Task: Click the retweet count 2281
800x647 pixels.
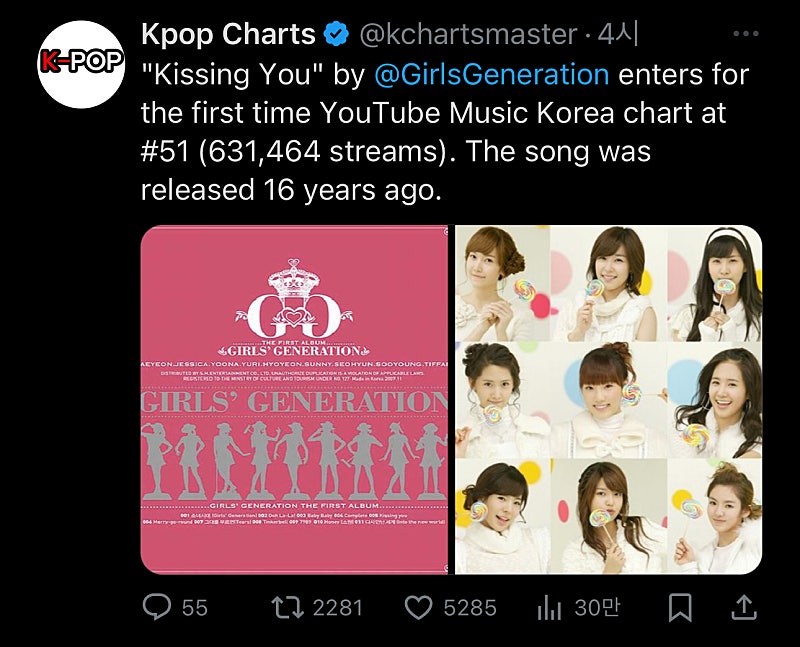Action: tap(337, 607)
